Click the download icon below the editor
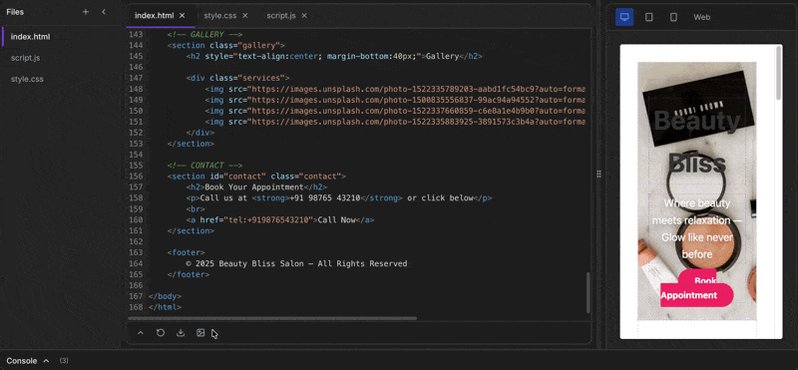This screenshot has width=798, height=370. click(180, 333)
